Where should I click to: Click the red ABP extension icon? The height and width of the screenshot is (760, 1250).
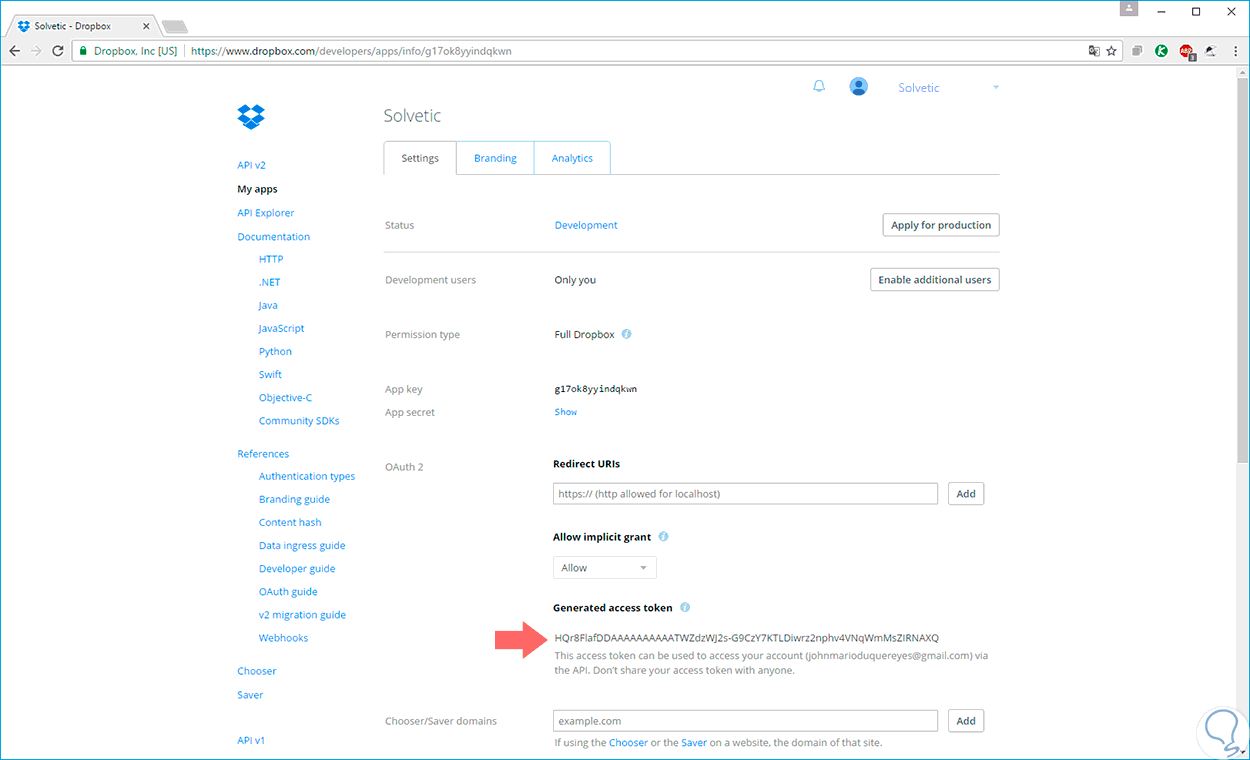(1186, 51)
